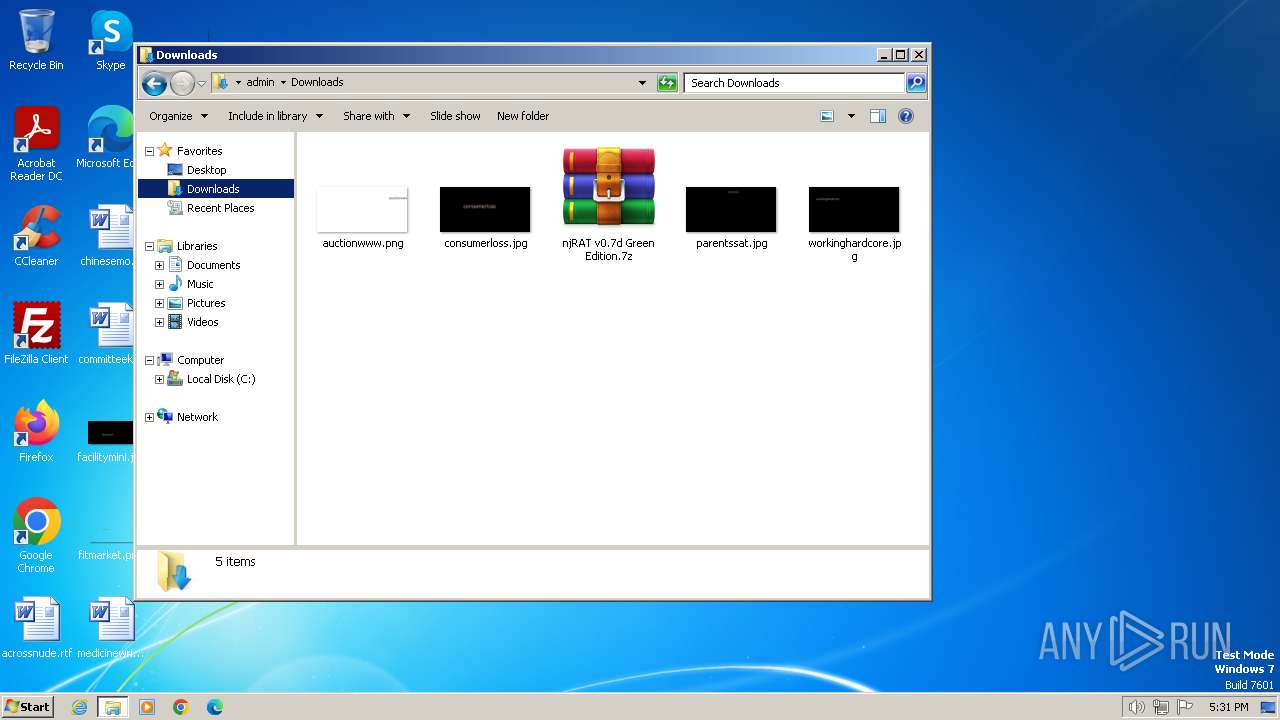Click the Action Center flag icon
The height and width of the screenshot is (720, 1280).
pos(1185,707)
